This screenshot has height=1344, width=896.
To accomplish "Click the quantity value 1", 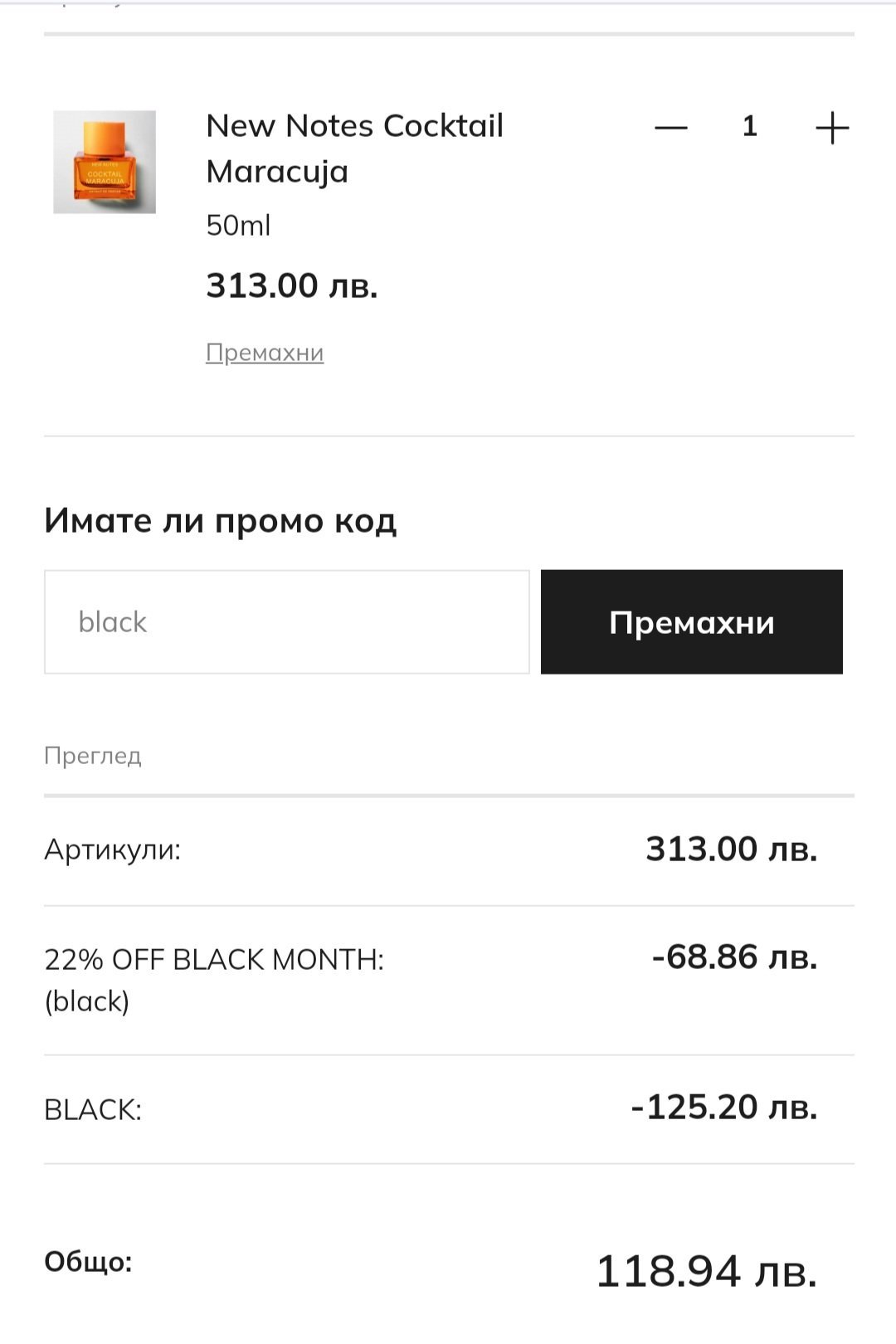I will click(x=750, y=126).
